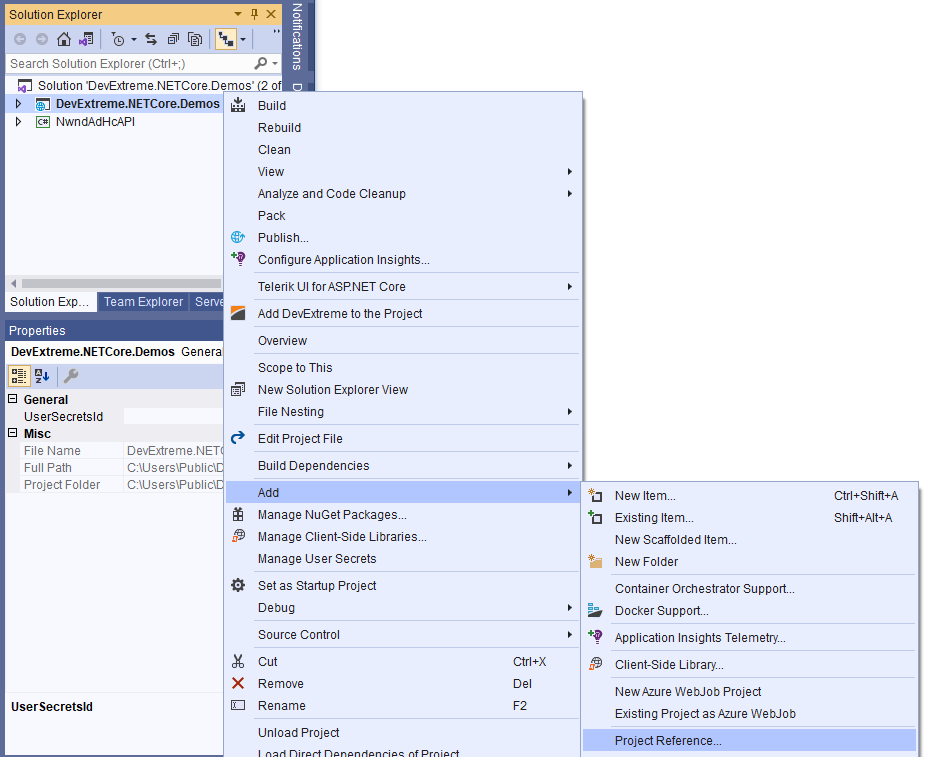Click the Search Solution Explorer field

point(130,63)
